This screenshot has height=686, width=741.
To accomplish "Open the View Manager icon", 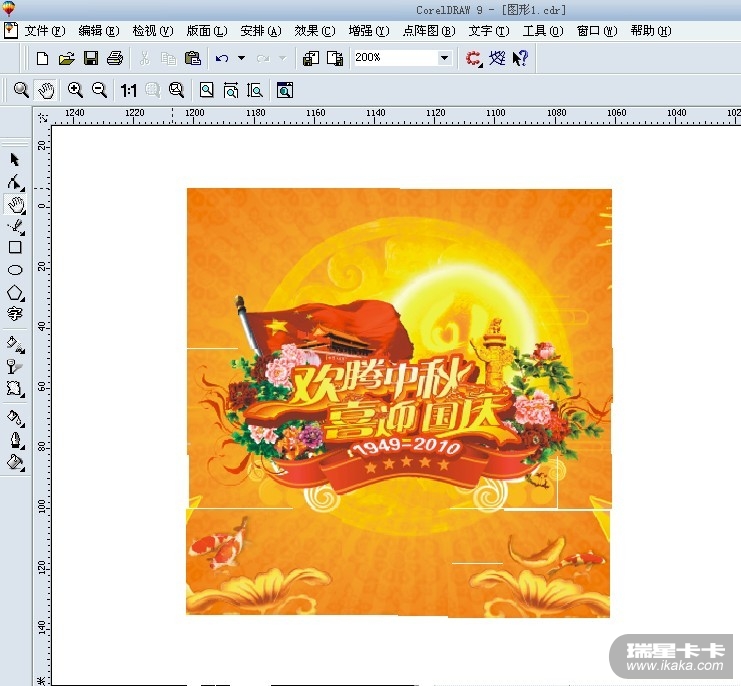I will (285, 90).
